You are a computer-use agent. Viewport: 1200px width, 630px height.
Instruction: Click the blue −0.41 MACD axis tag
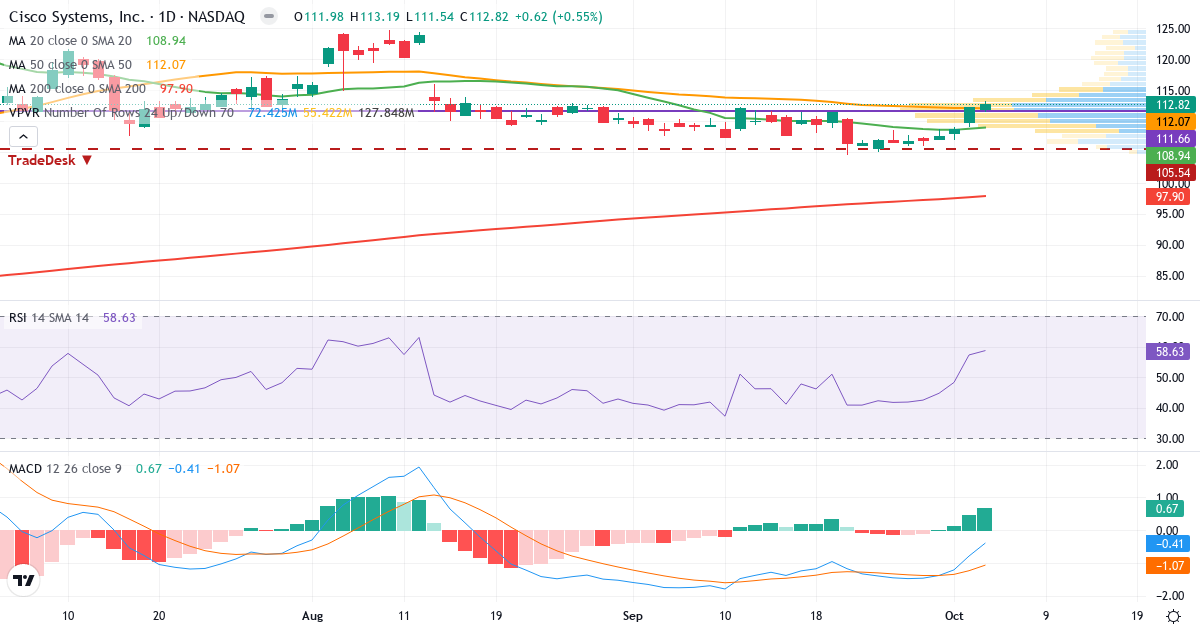click(x=1168, y=543)
